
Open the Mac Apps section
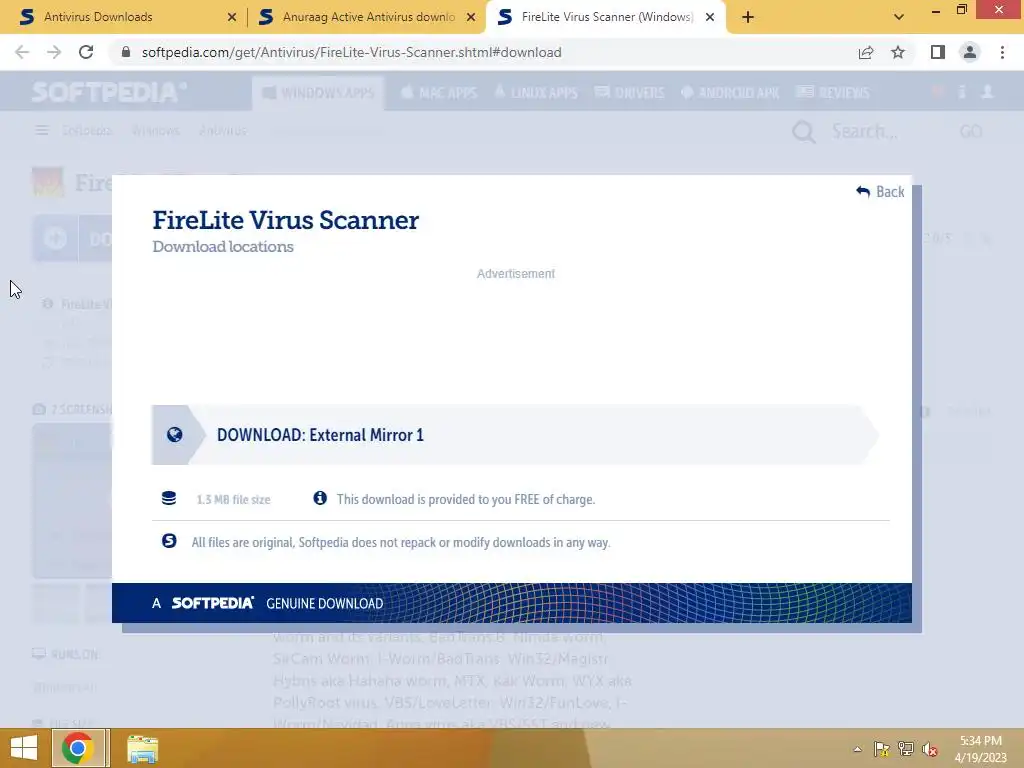[438, 93]
